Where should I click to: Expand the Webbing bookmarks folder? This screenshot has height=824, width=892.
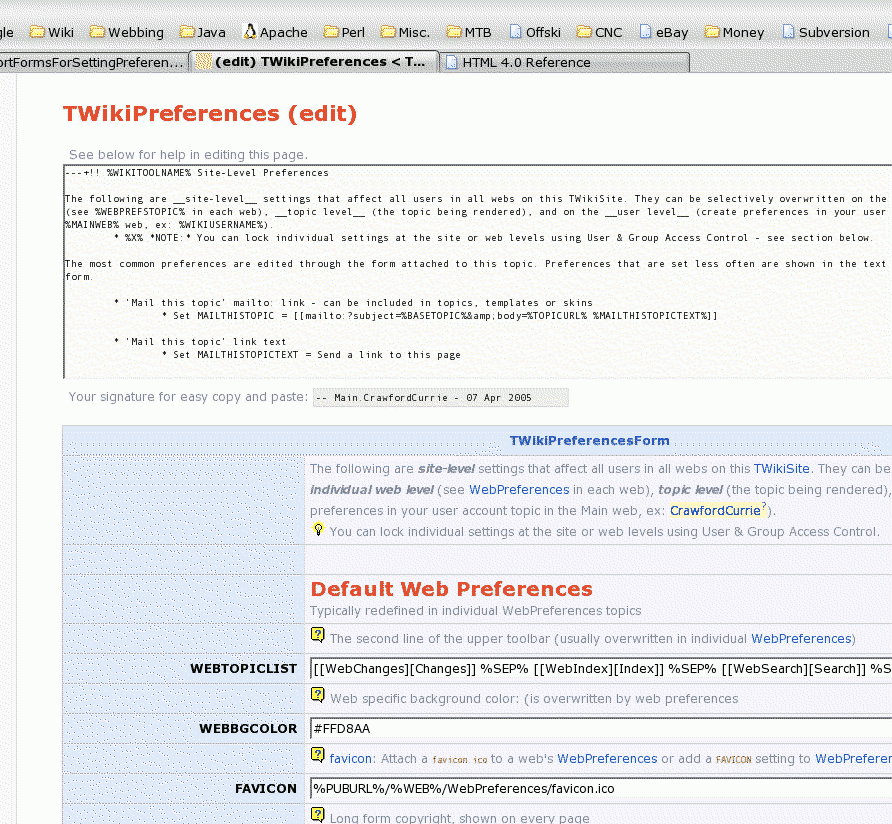click(126, 32)
